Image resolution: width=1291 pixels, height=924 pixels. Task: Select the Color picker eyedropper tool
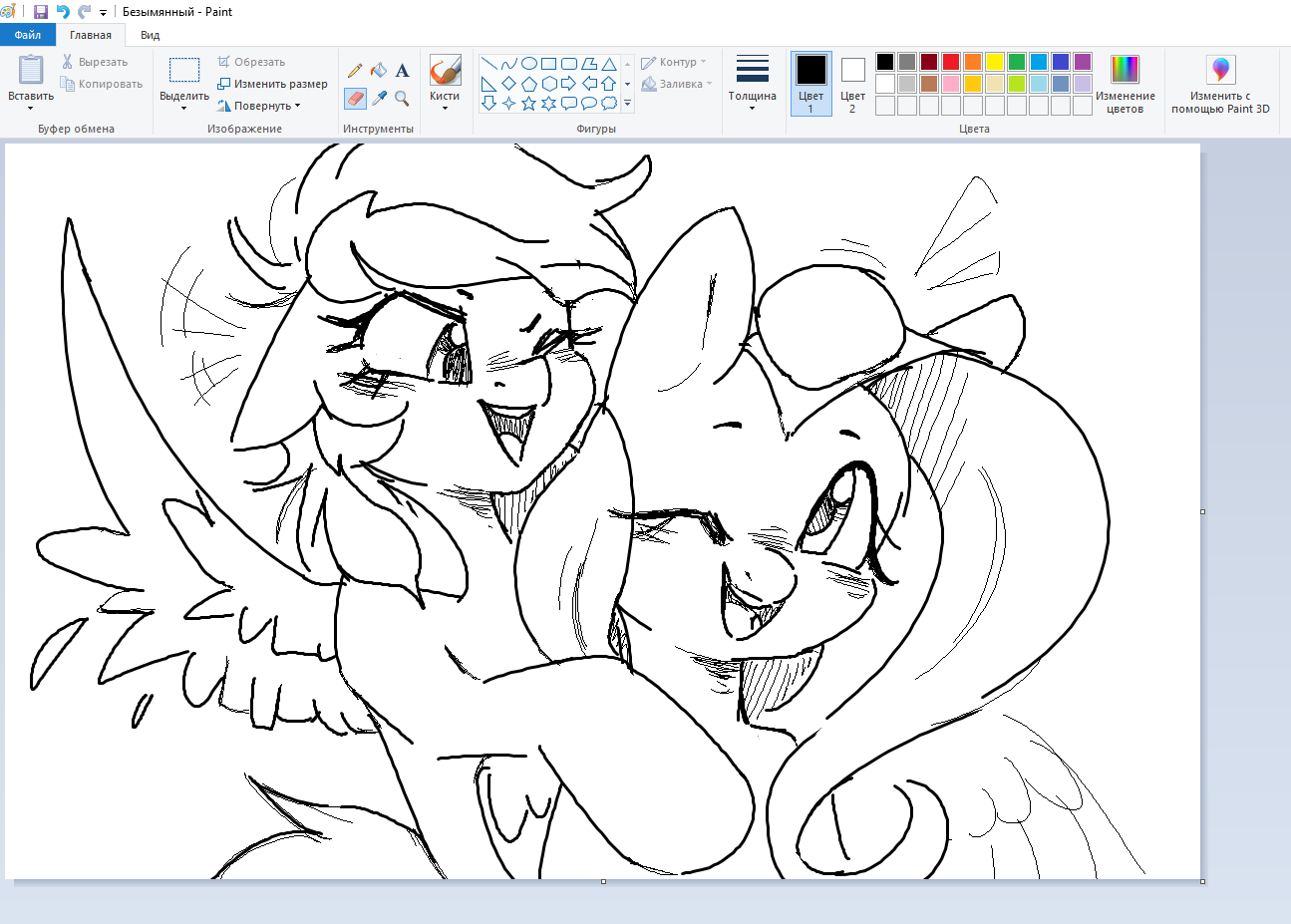[379, 99]
